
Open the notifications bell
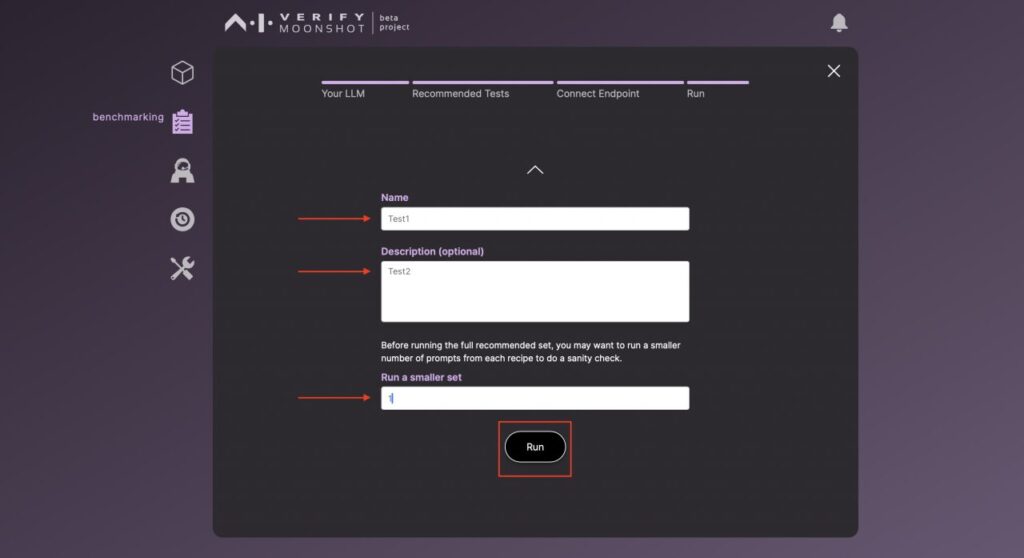[x=839, y=22]
